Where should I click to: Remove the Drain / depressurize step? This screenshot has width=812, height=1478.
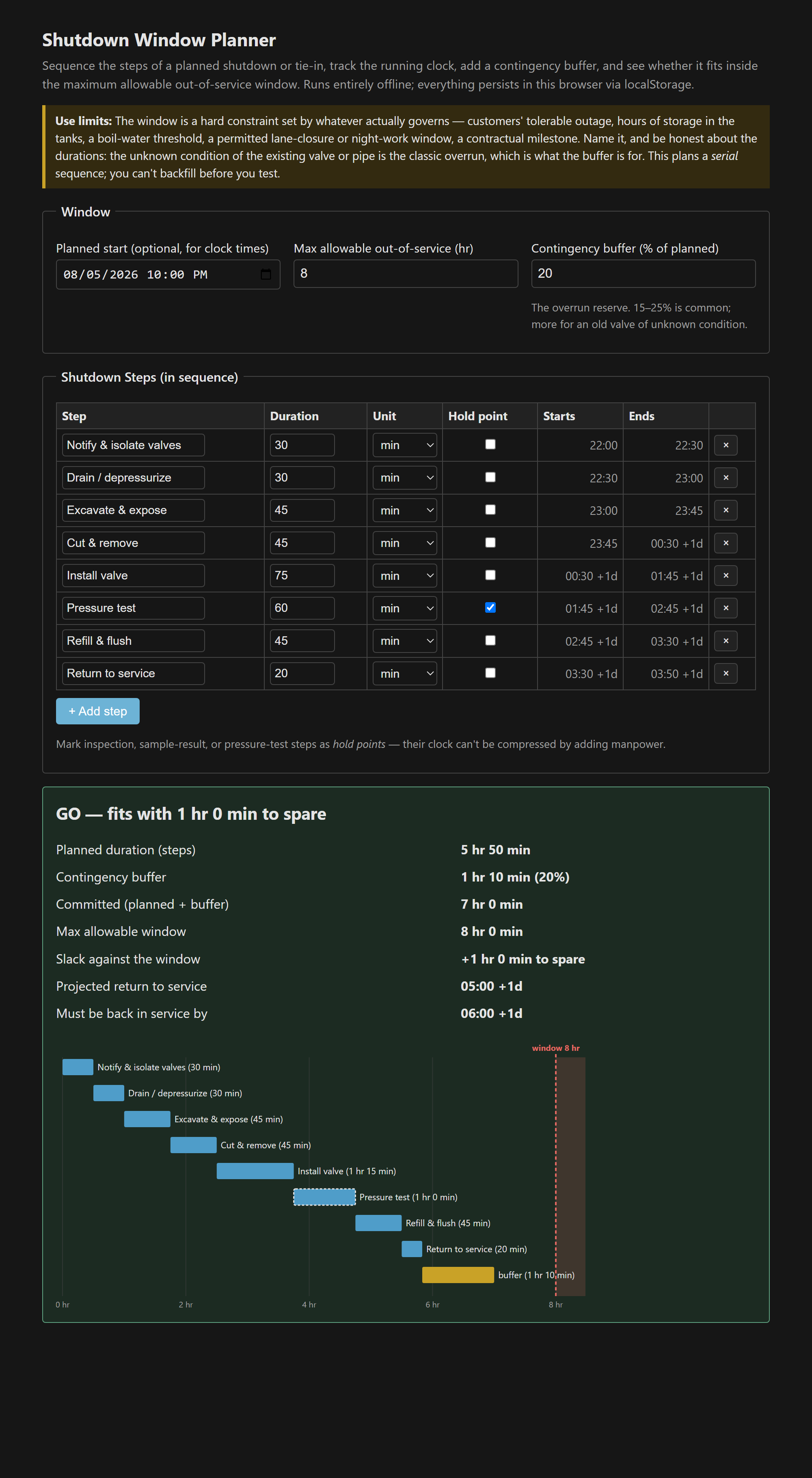pyautogui.click(x=726, y=478)
